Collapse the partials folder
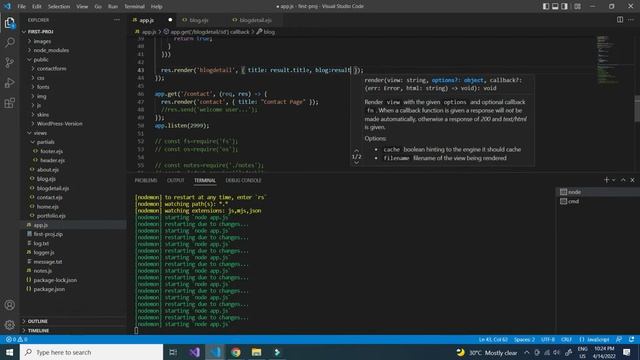 [73, 142]
